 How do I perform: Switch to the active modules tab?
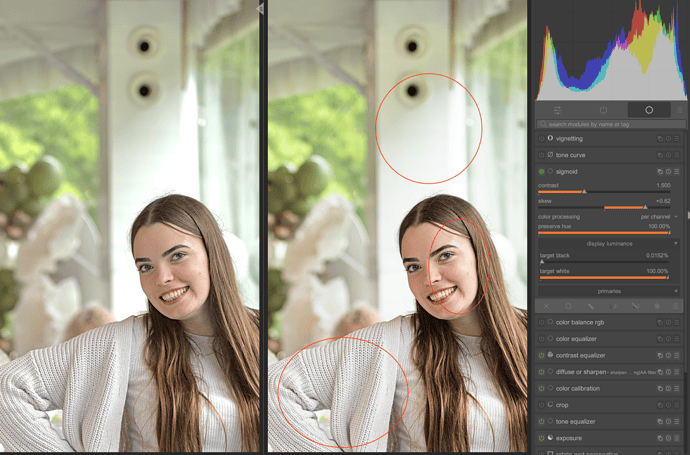tap(603, 109)
